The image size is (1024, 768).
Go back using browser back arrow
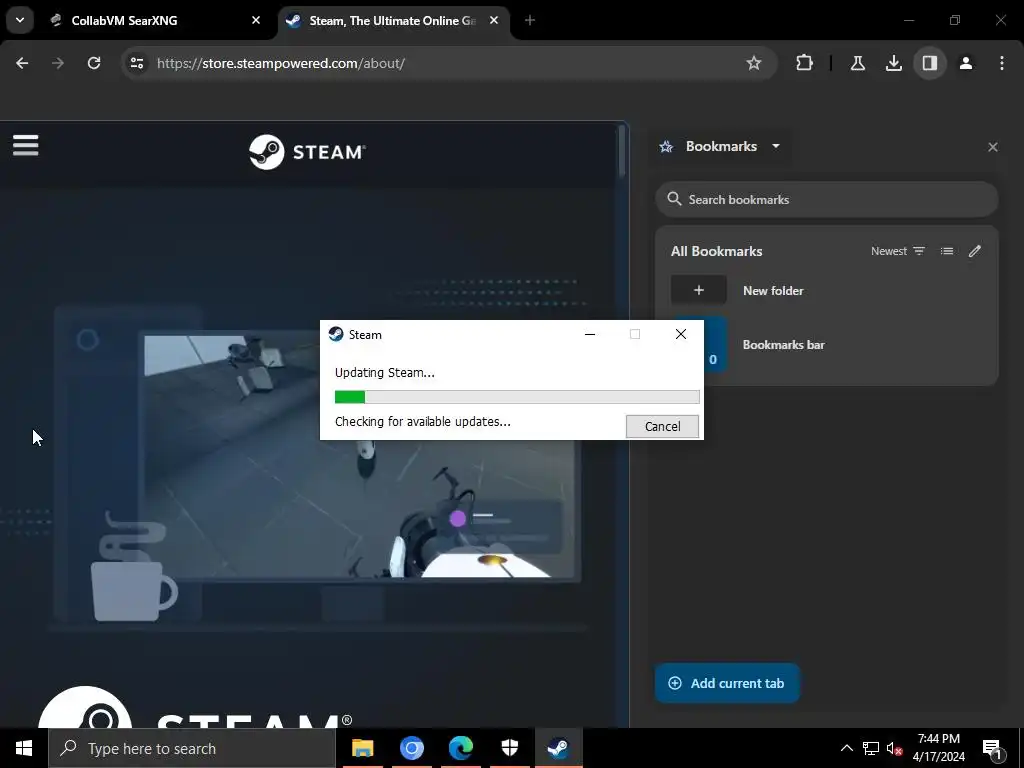[x=22, y=63]
